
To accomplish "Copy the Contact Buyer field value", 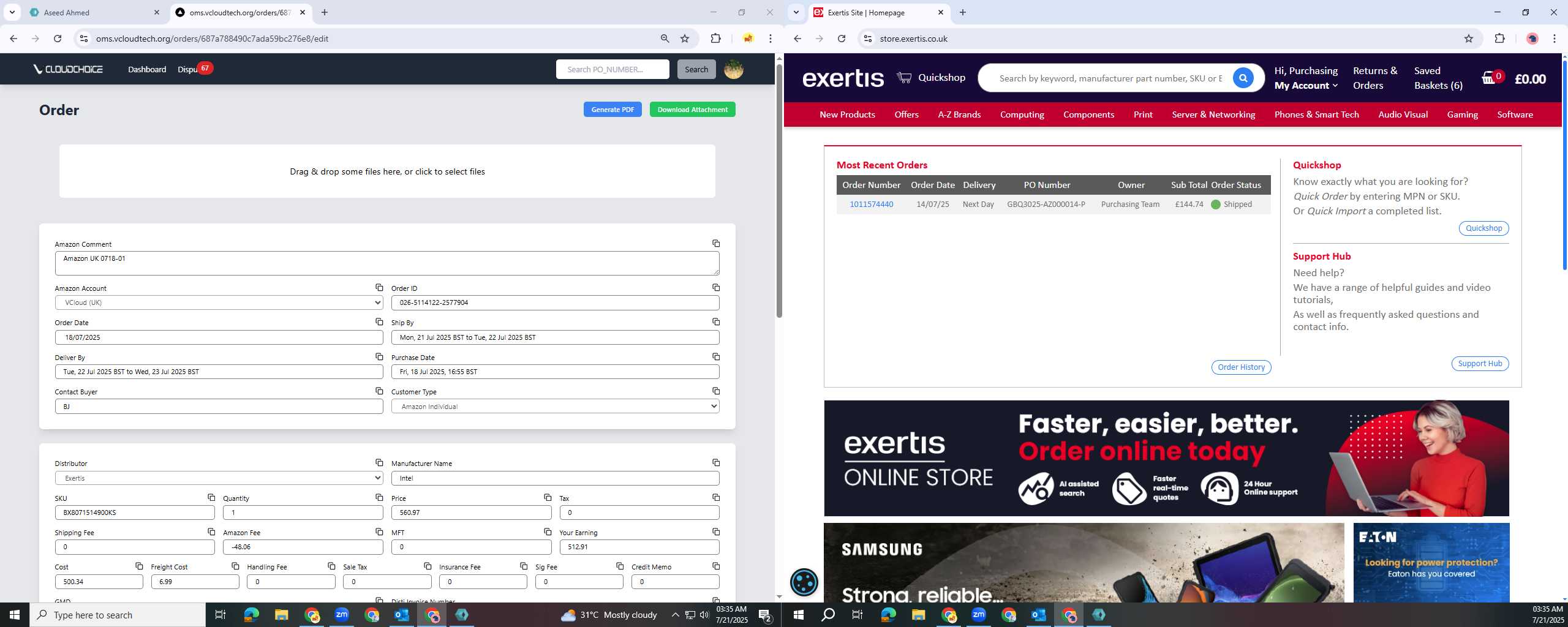I will [379, 391].
